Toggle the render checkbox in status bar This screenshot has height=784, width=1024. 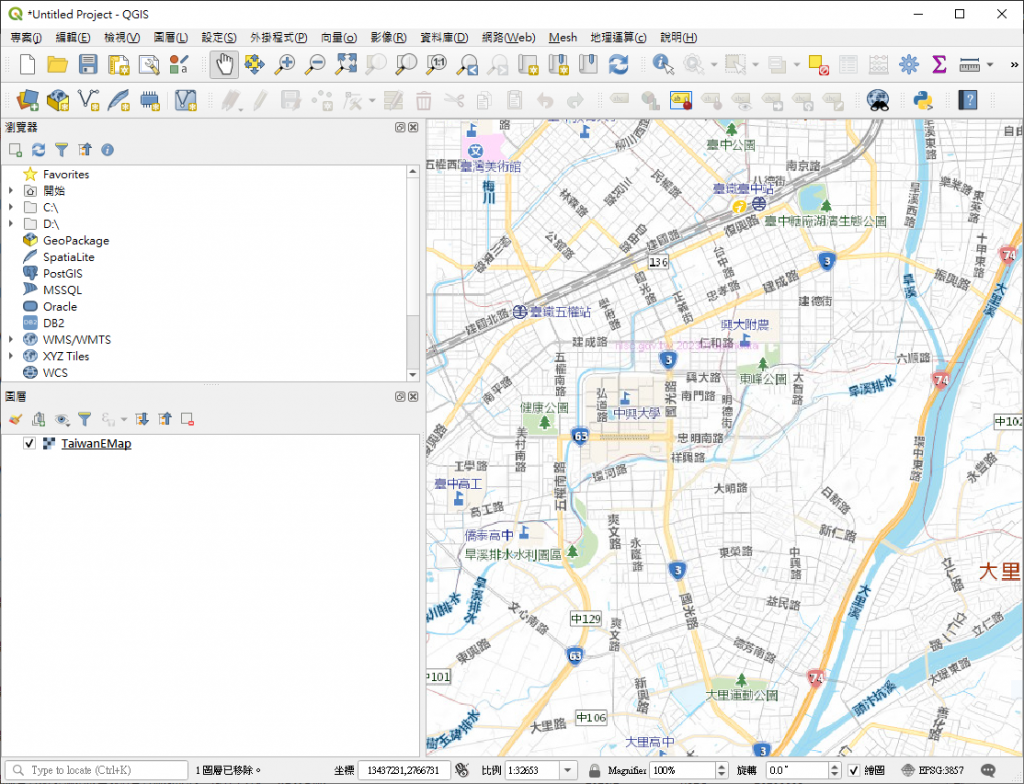pos(853,770)
